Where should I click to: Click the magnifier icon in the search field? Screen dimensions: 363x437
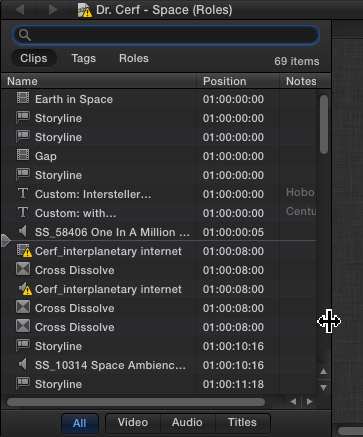[x=25, y=35]
